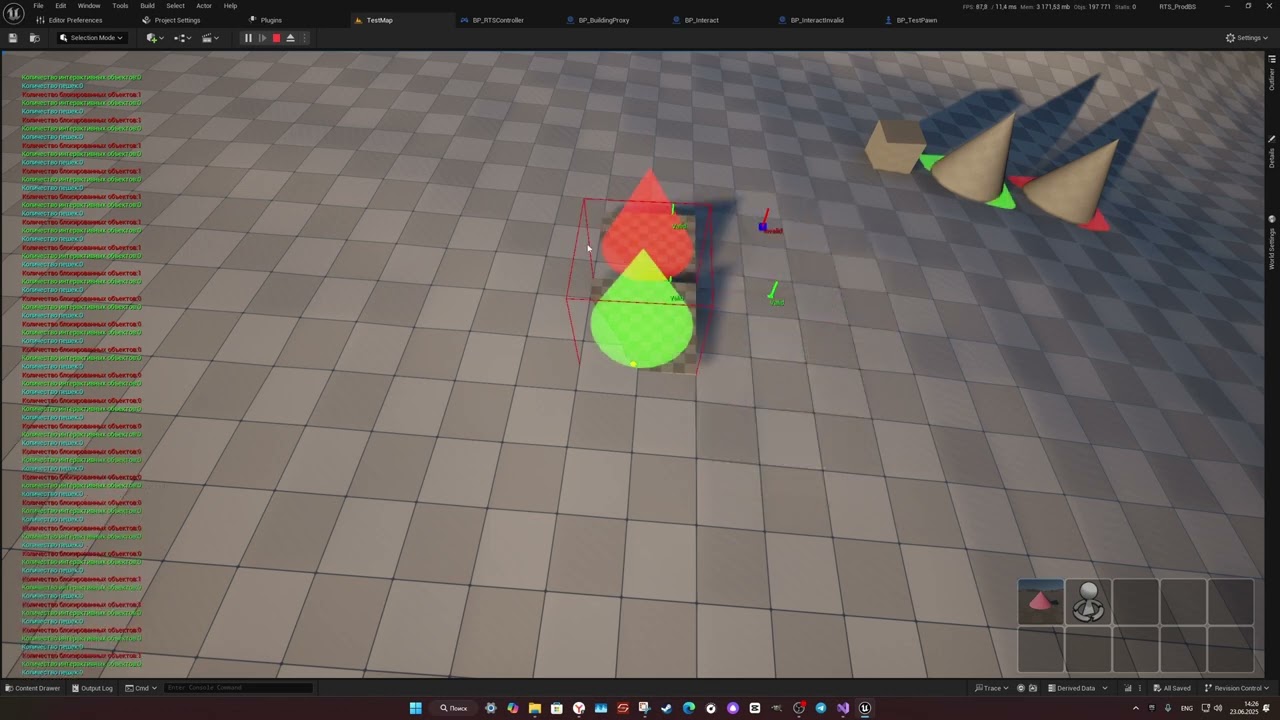This screenshot has height=720, width=1280.
Task: Open the Cinematics clapperboard dropdown
Action: tap(210, 38)
